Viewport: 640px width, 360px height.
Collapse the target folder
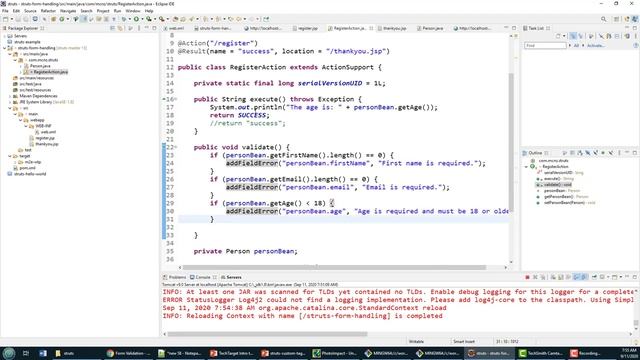[10, 156]
